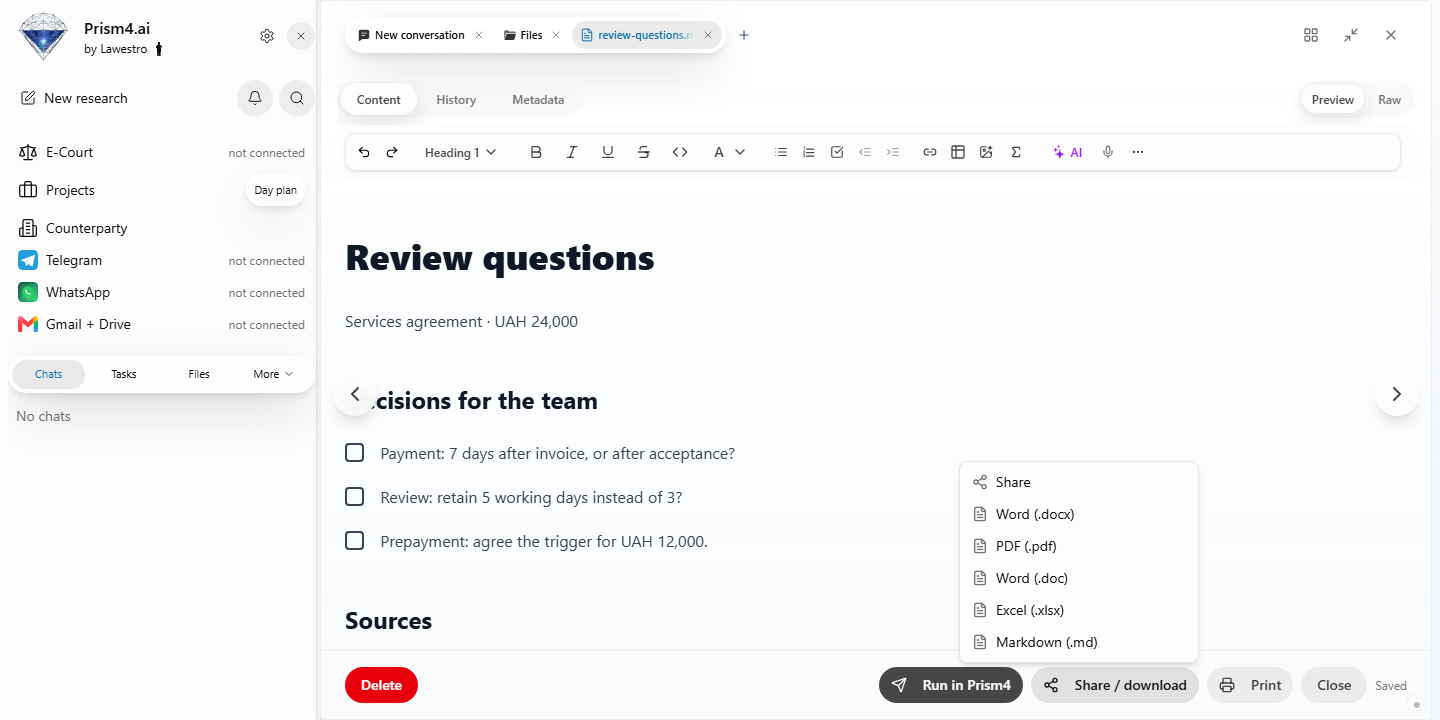Switch editor to Raw view
Viewport: 1440px width, 720px height.
pyautogui.click(x=1389, y=100)
